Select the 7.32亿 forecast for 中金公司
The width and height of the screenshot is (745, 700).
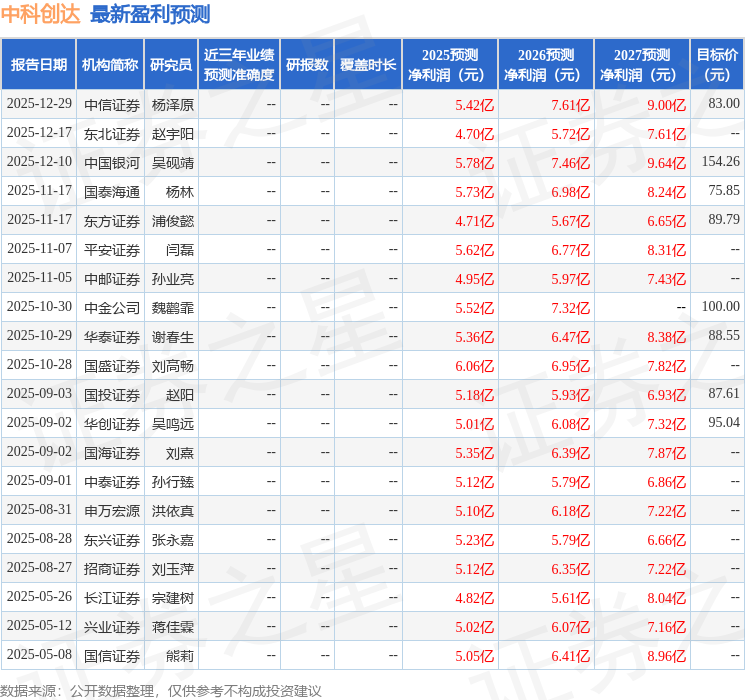pos(571,308)
